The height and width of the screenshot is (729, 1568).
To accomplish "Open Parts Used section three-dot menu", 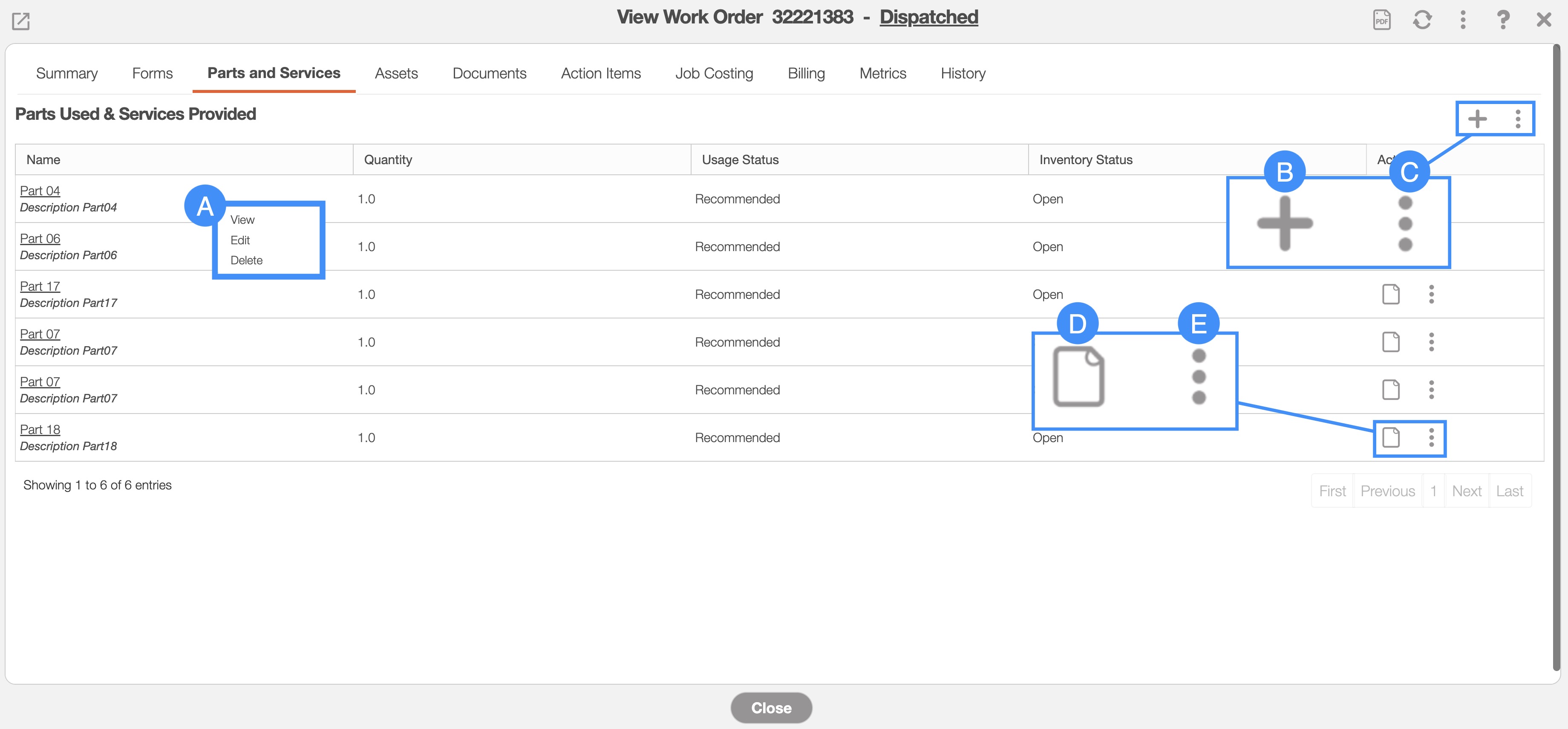I will click(x=1517, y=118).
